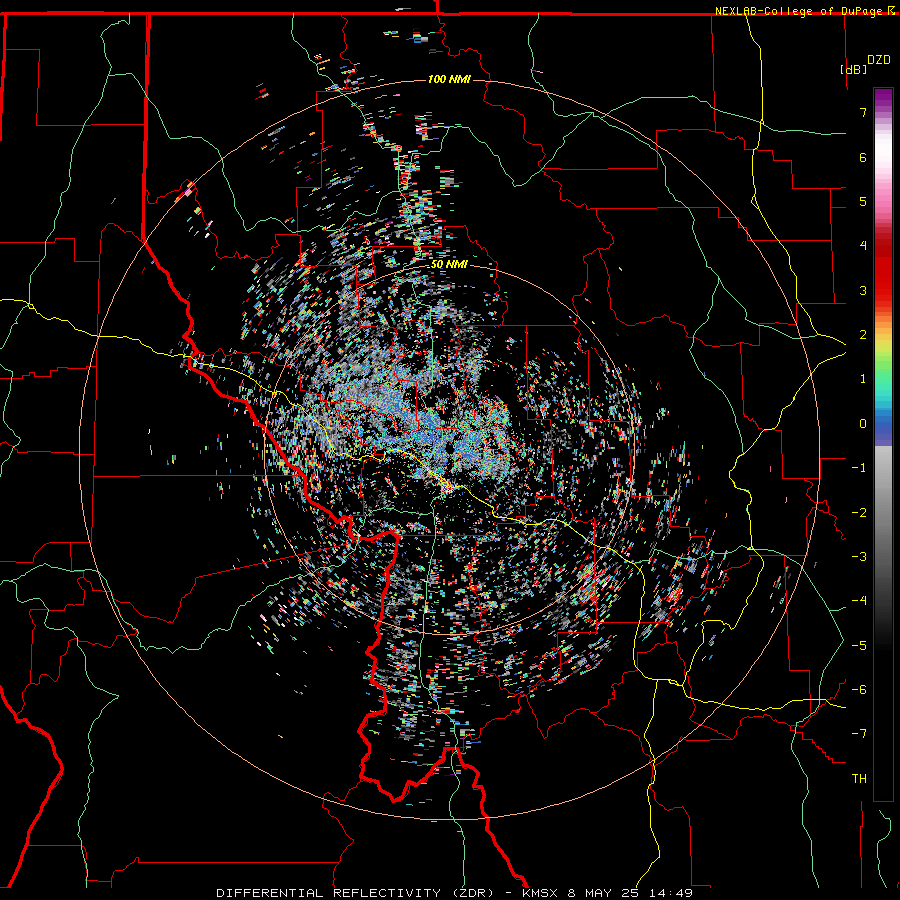The height and width of the screenshot is (900, 900).
Task: Click the 8 MAY 25 date in caption
Action: [605, 893]
